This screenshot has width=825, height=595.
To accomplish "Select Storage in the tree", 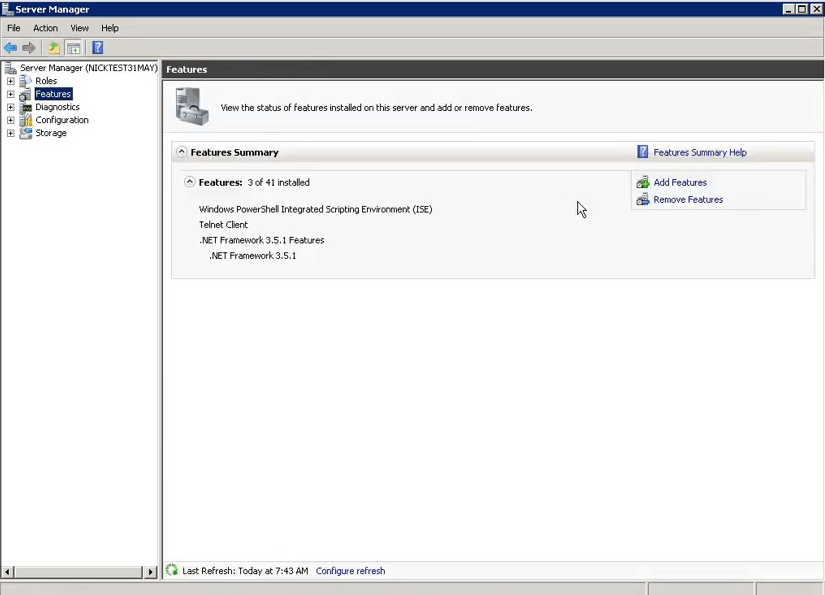I will tap(51, 133).
